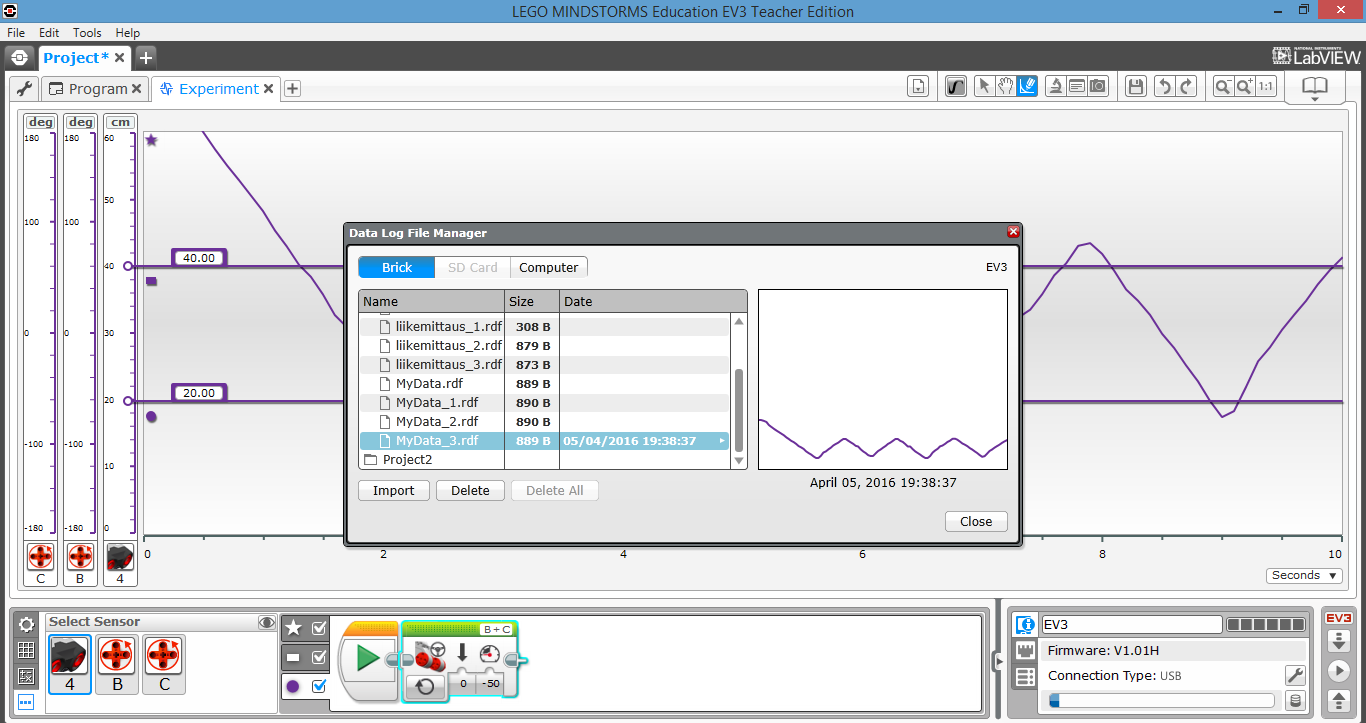The height and width of the screenshot is (723, 1366).
Task: Zoom in on the graph
Action: (1244, 87)
